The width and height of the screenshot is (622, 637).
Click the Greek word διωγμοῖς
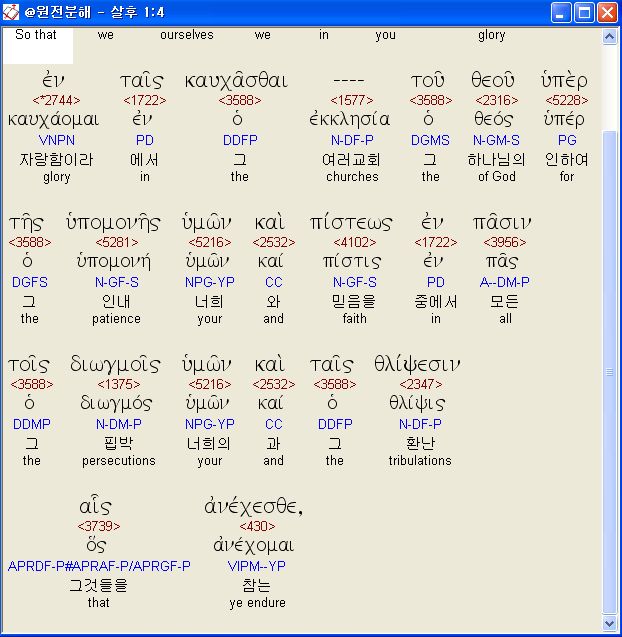click(115, 364)
